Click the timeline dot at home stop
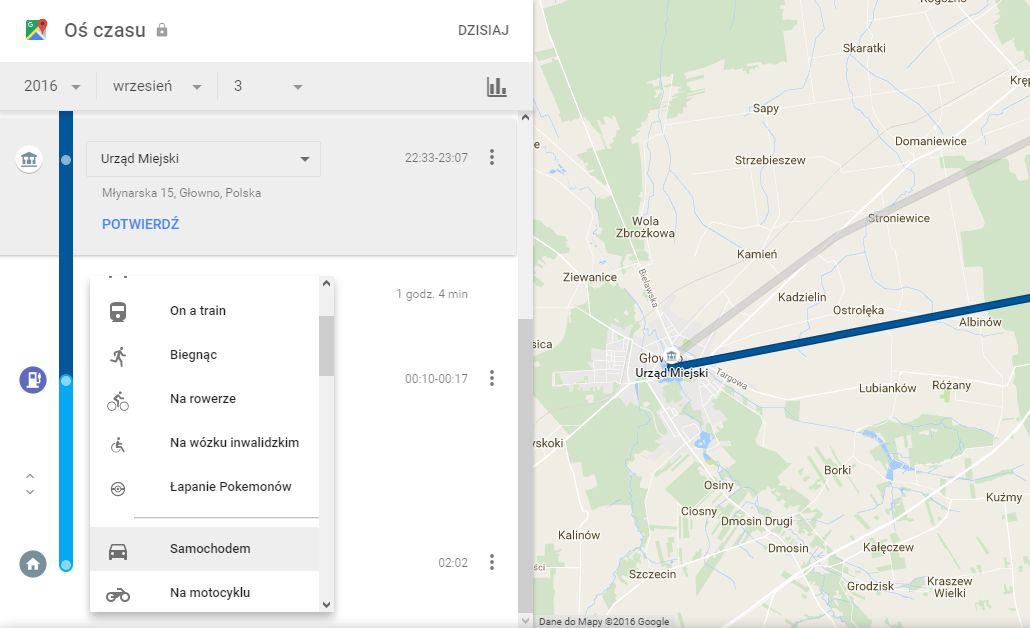The height and width of the screenshot is (628, 1030). pos(66,564)
